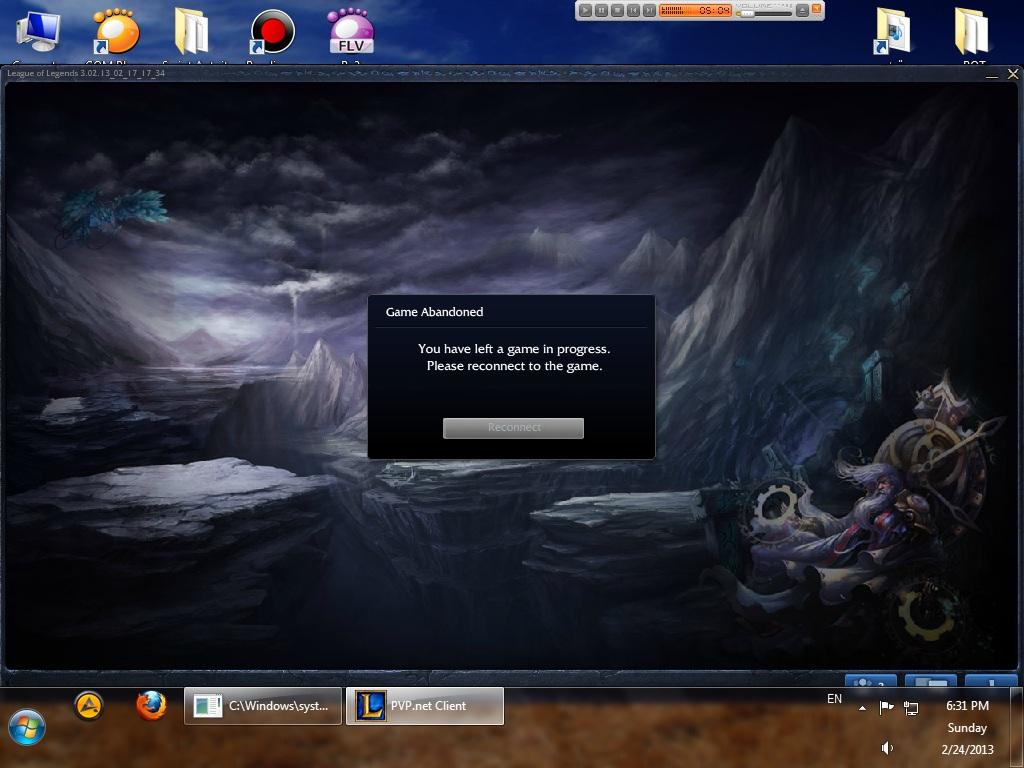The image size is (1024, 768).
Task: Start playback in the media player widget
Action: [585, 10]
